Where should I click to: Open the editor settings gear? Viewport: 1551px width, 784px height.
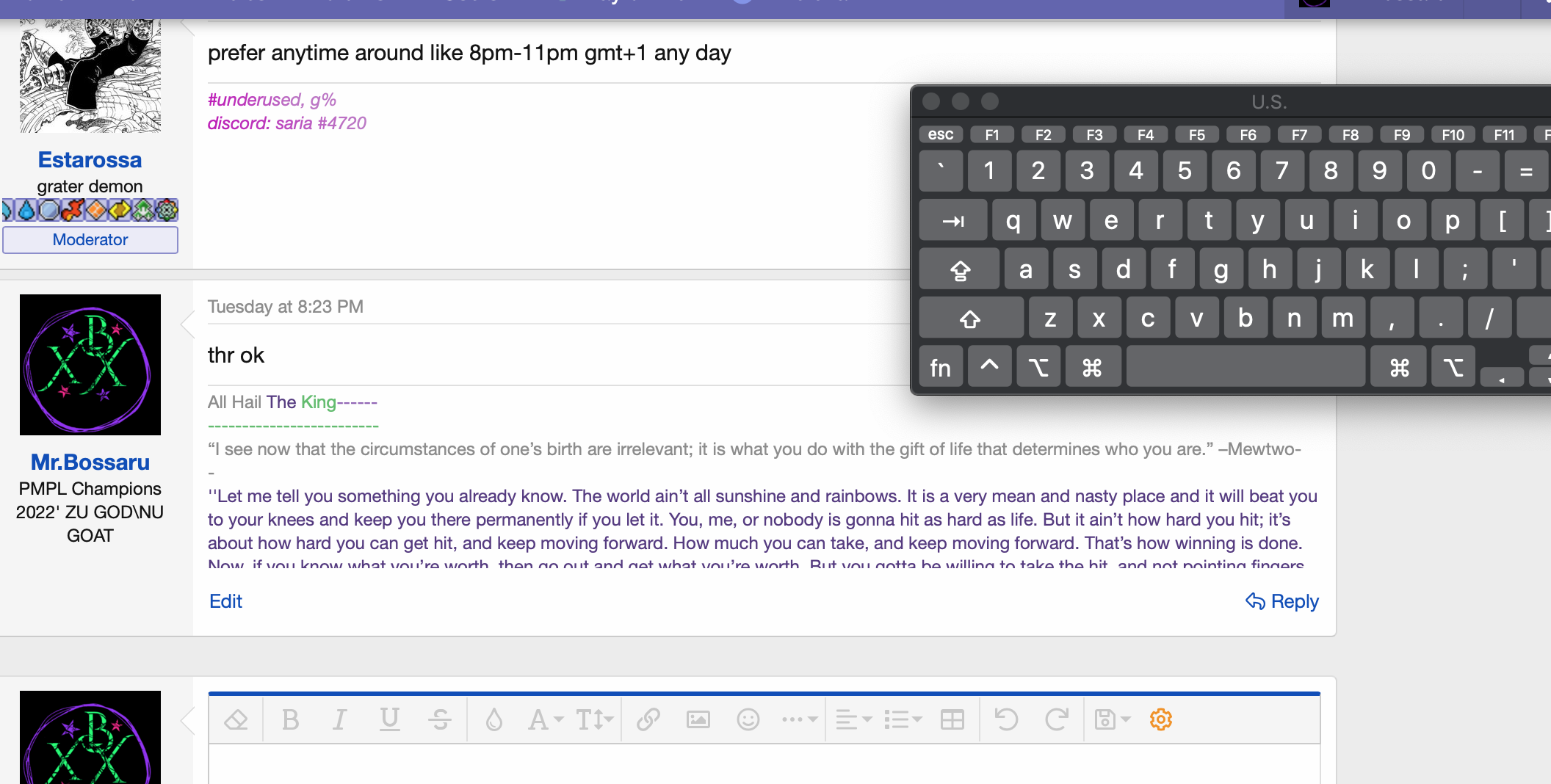click(1160, 719)
